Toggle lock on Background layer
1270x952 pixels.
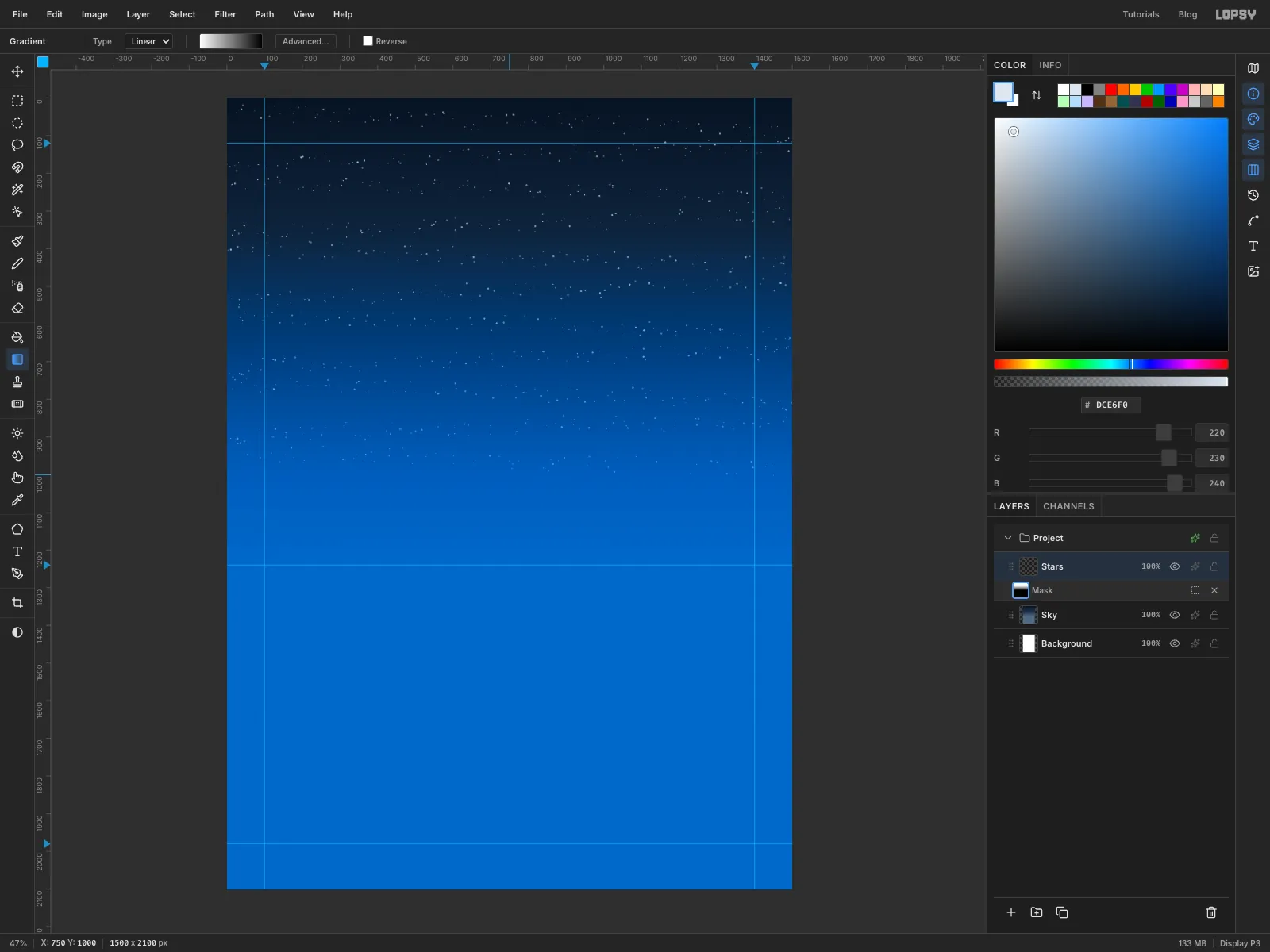[x=1214, y=643]
